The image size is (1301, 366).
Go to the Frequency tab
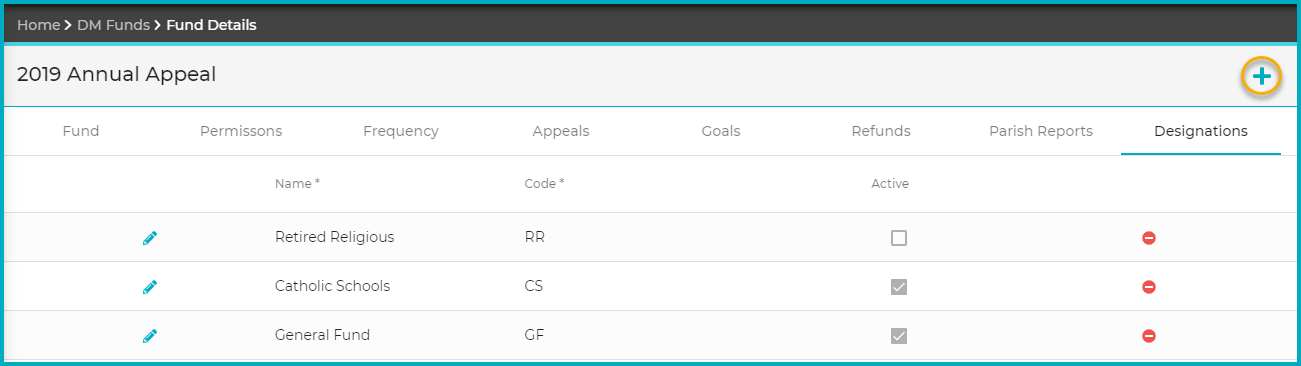pos(401,131)
